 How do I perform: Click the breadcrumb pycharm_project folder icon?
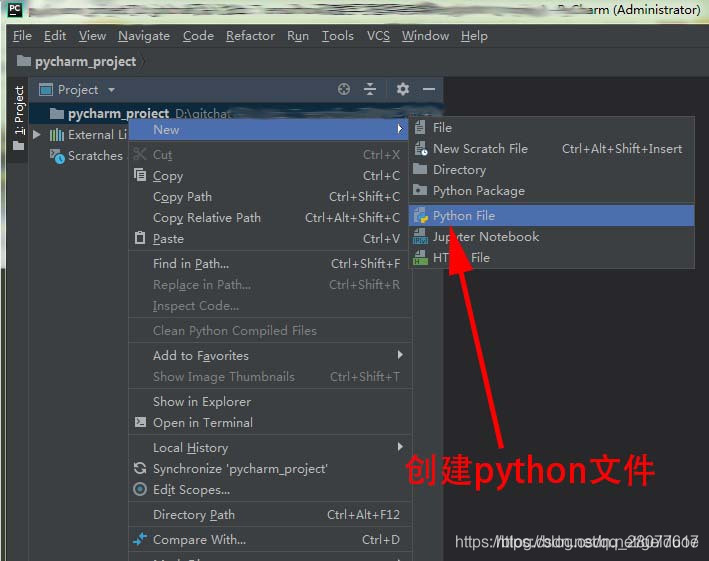tap(24, 61)
